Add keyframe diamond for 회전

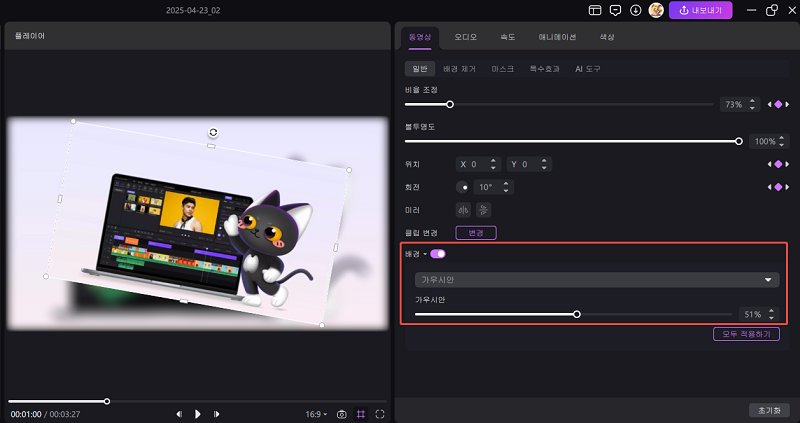click(x=778, y=187)
